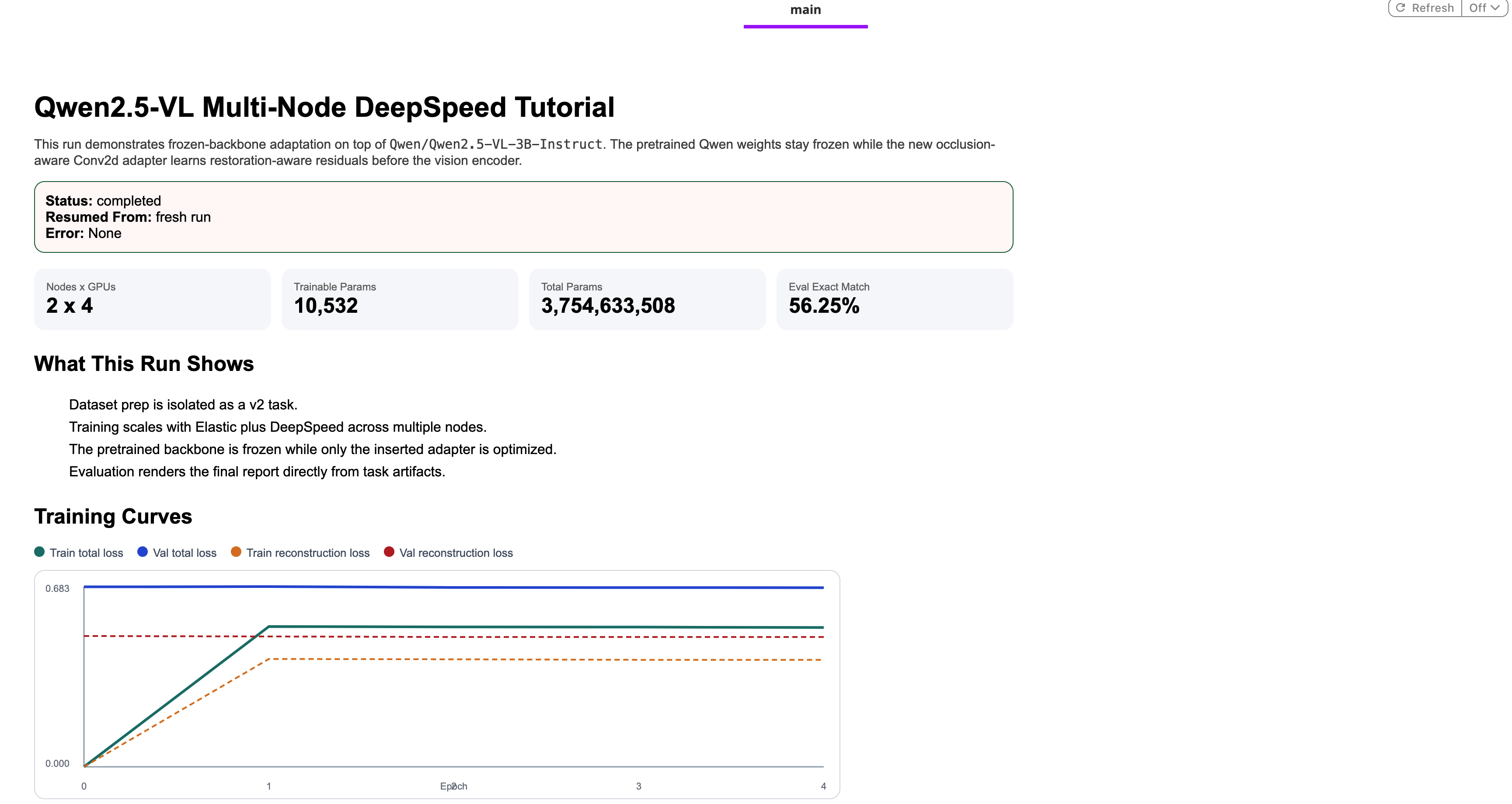Viewport: 1512px width, 804px height.
Task: Click the green Train total loss legend dot
Action: tap(39, 552)
